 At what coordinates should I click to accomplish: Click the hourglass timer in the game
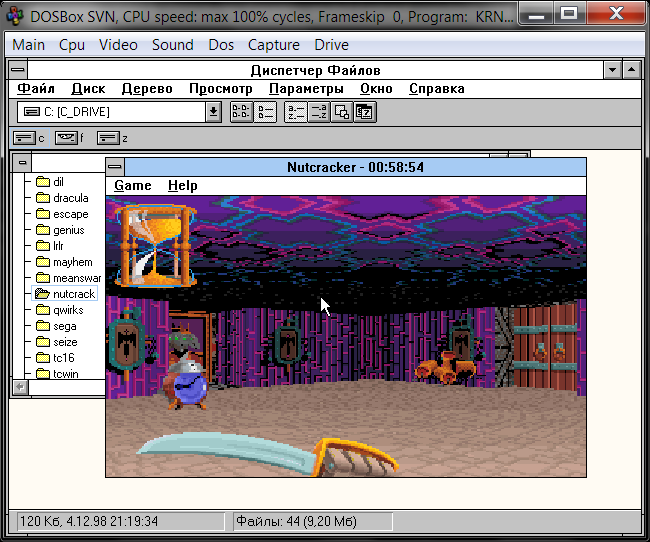pyautogui.click(x=155, y=245)
